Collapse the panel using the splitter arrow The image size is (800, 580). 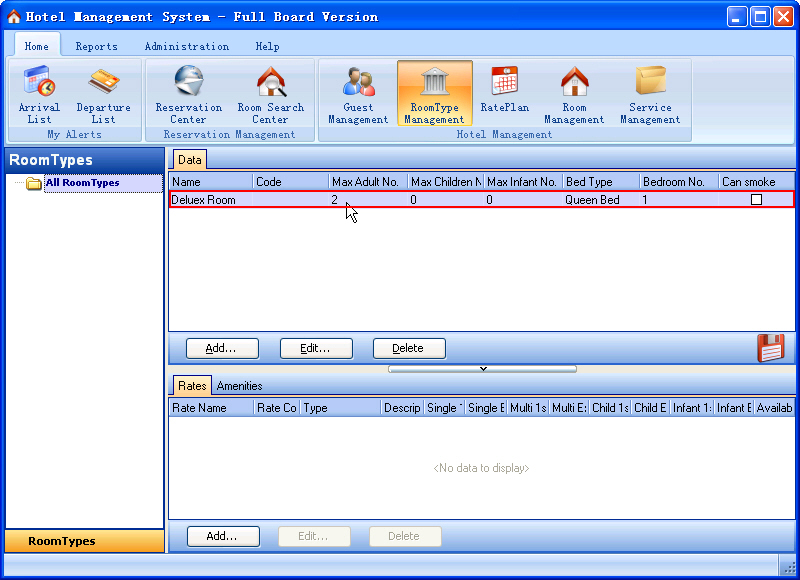click(483, 368)
